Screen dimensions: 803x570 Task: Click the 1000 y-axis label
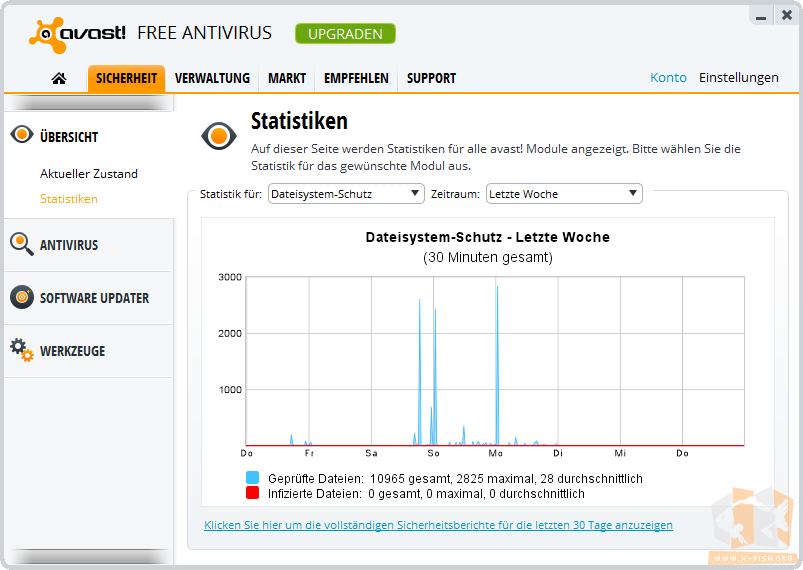click(230, 390)
